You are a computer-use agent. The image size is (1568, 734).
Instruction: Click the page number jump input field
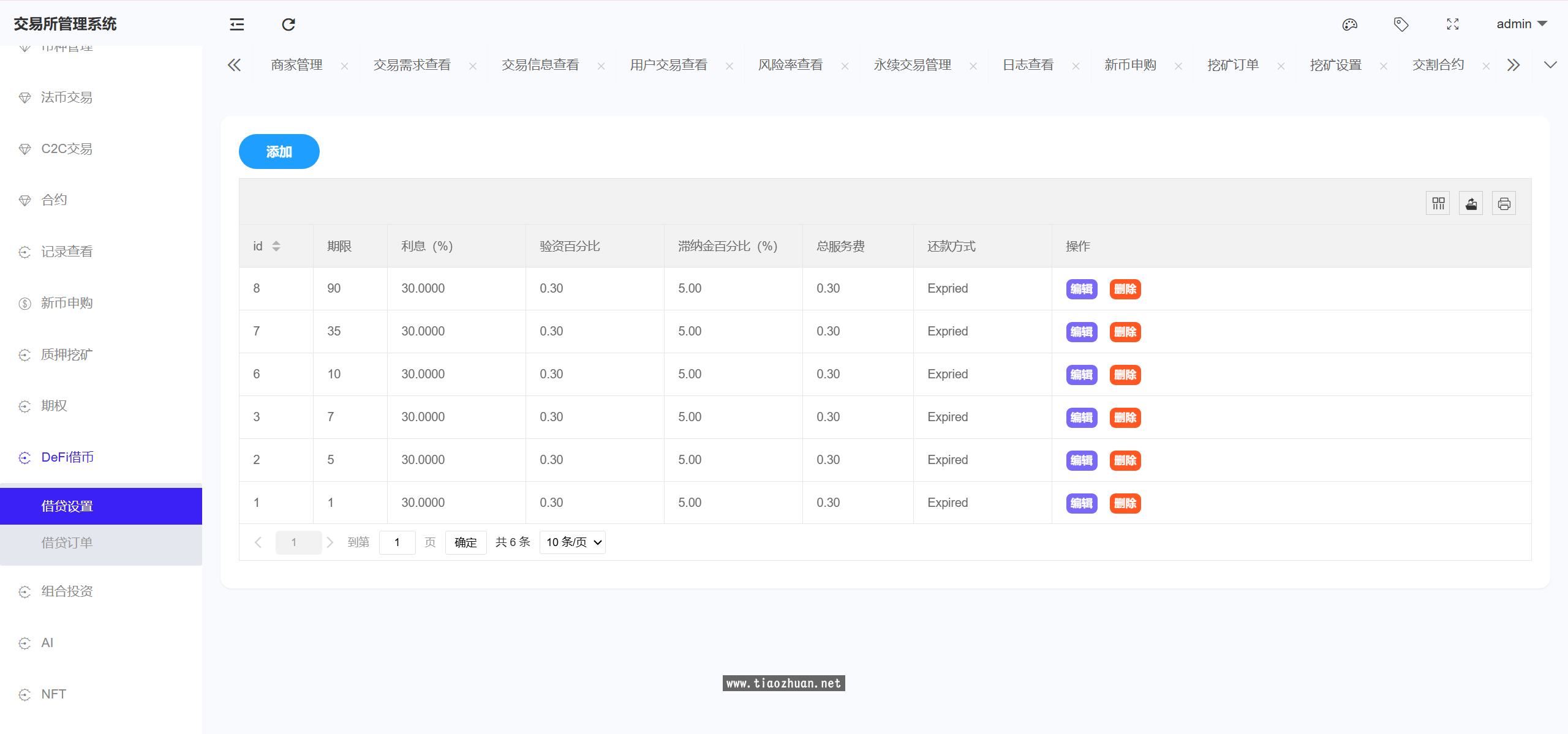pos(397,542)
